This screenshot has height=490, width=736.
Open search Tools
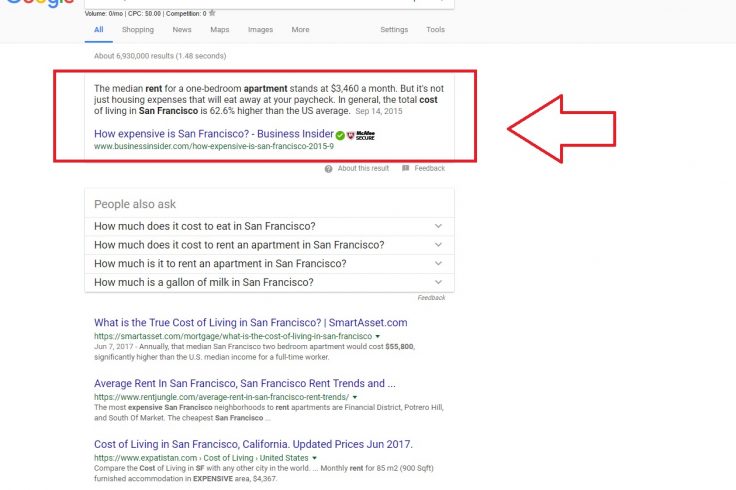[x=435, y=30]
